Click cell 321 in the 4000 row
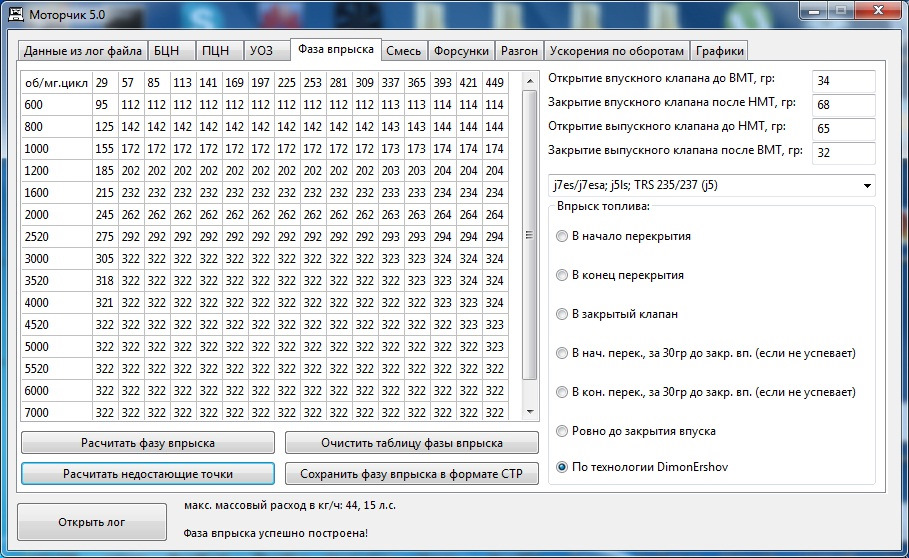The height and width of the screenshot is (558, 909). [106, 303]
